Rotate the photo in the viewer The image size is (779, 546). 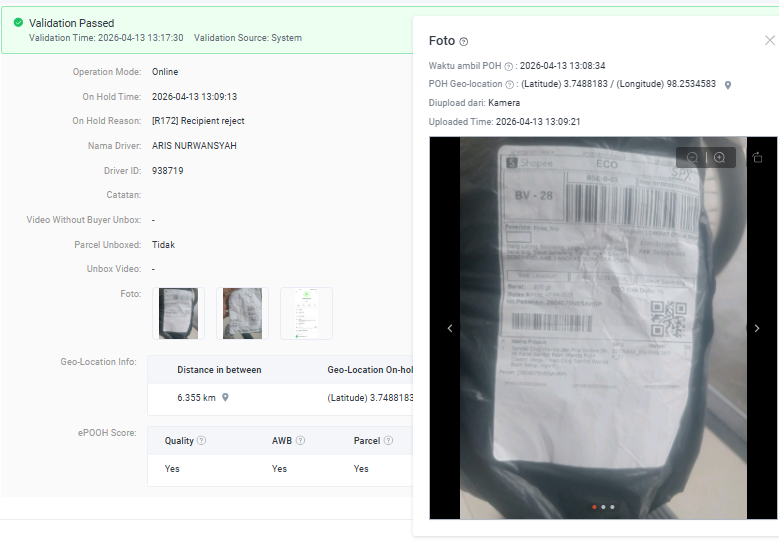point(757,157)
